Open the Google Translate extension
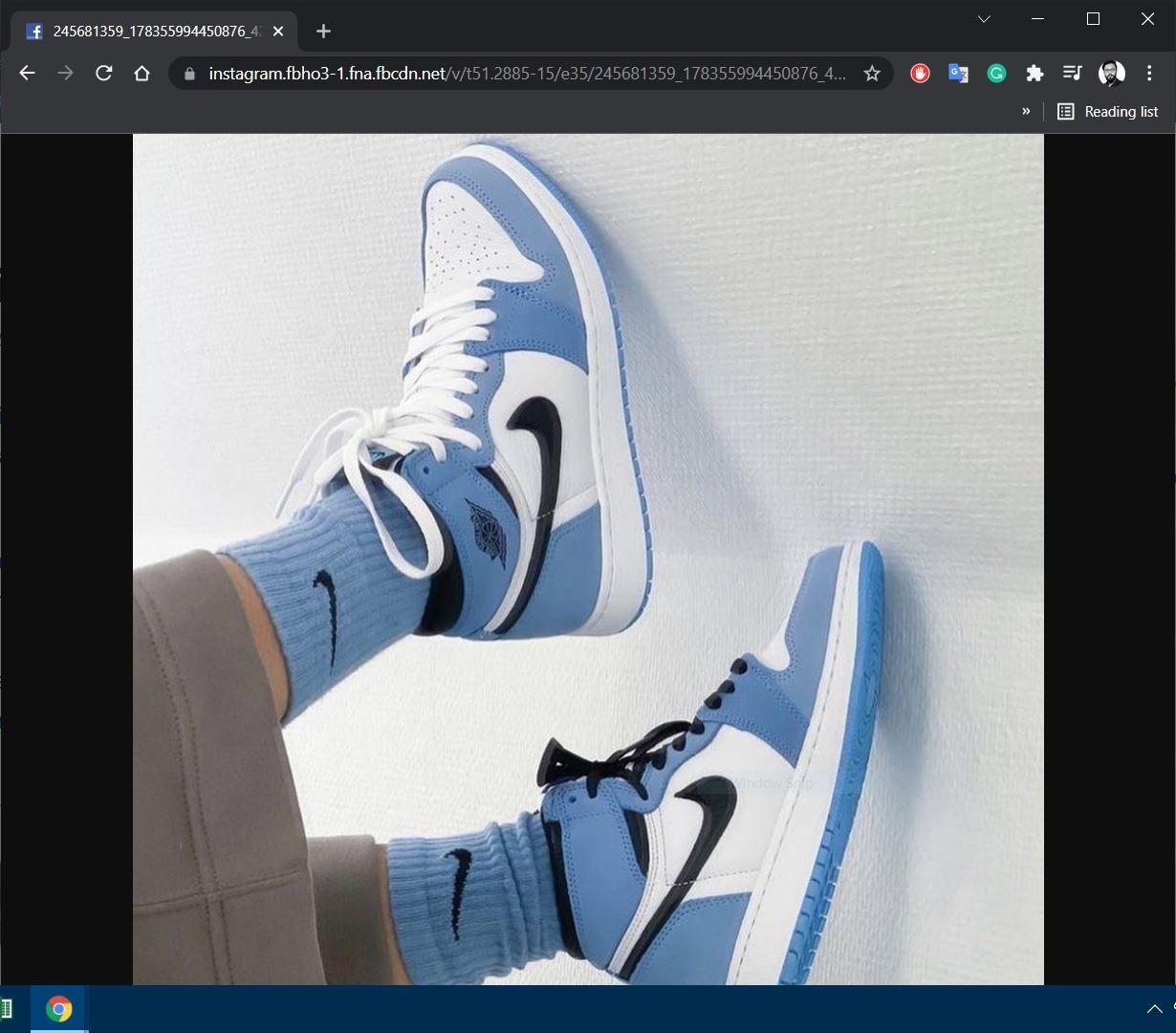This screenshot has height=1033, width=1176. tap(958, 74)
